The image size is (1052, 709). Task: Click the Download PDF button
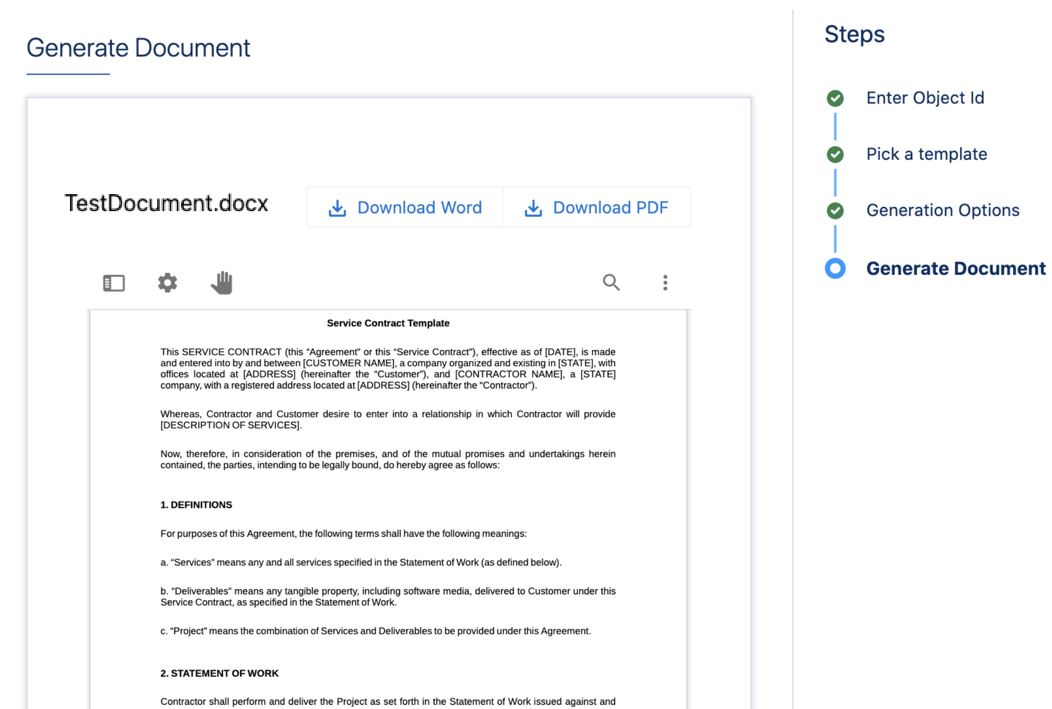[596, 208]
